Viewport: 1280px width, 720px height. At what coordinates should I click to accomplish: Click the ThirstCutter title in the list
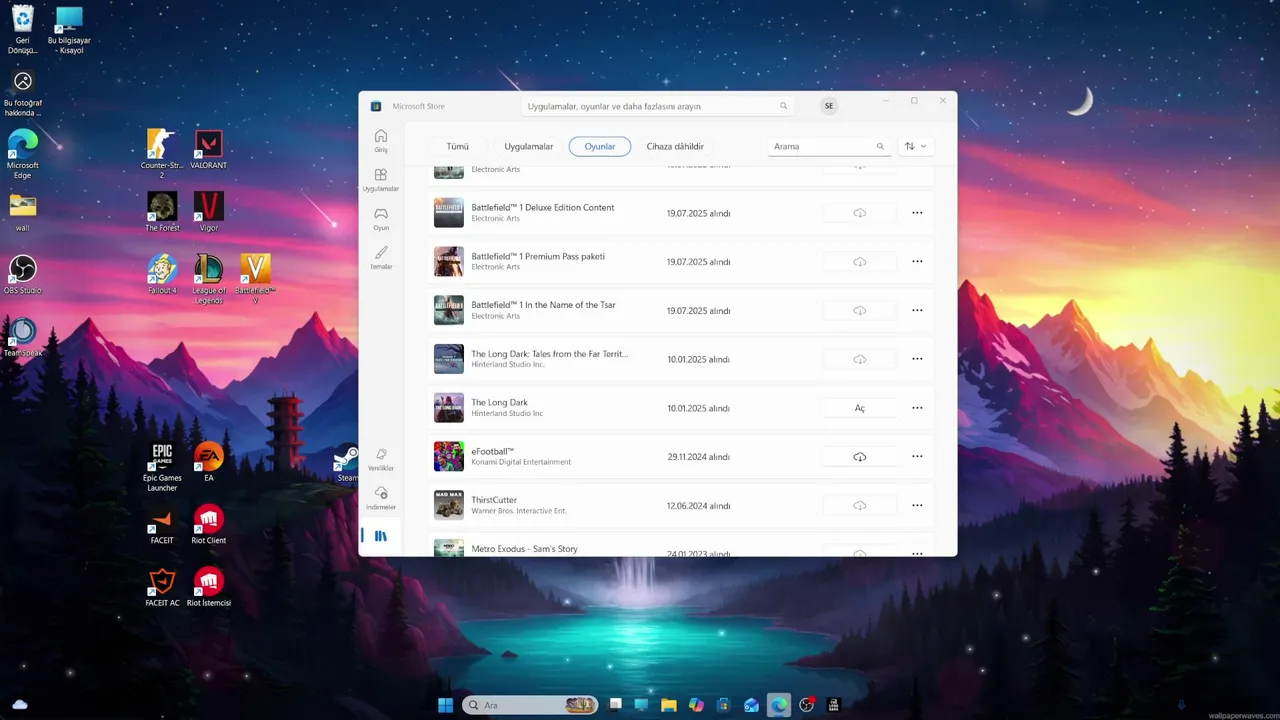coord(494,500)
